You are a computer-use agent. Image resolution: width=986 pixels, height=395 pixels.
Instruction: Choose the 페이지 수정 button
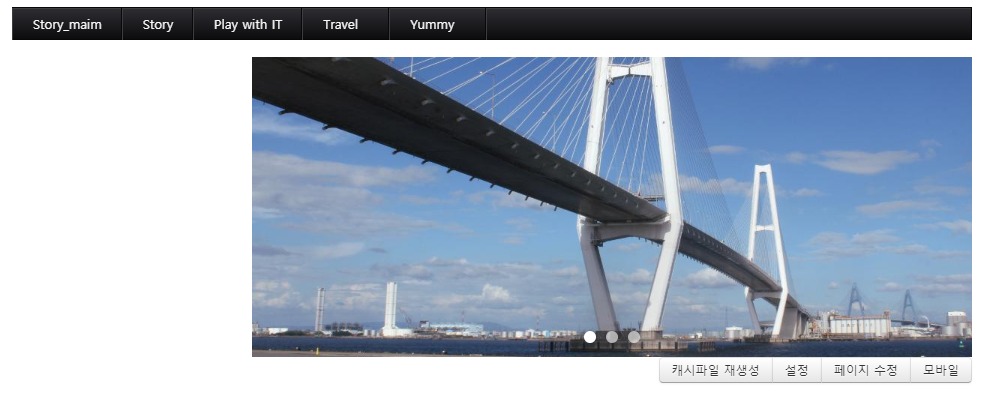click(x=866, y=370)
